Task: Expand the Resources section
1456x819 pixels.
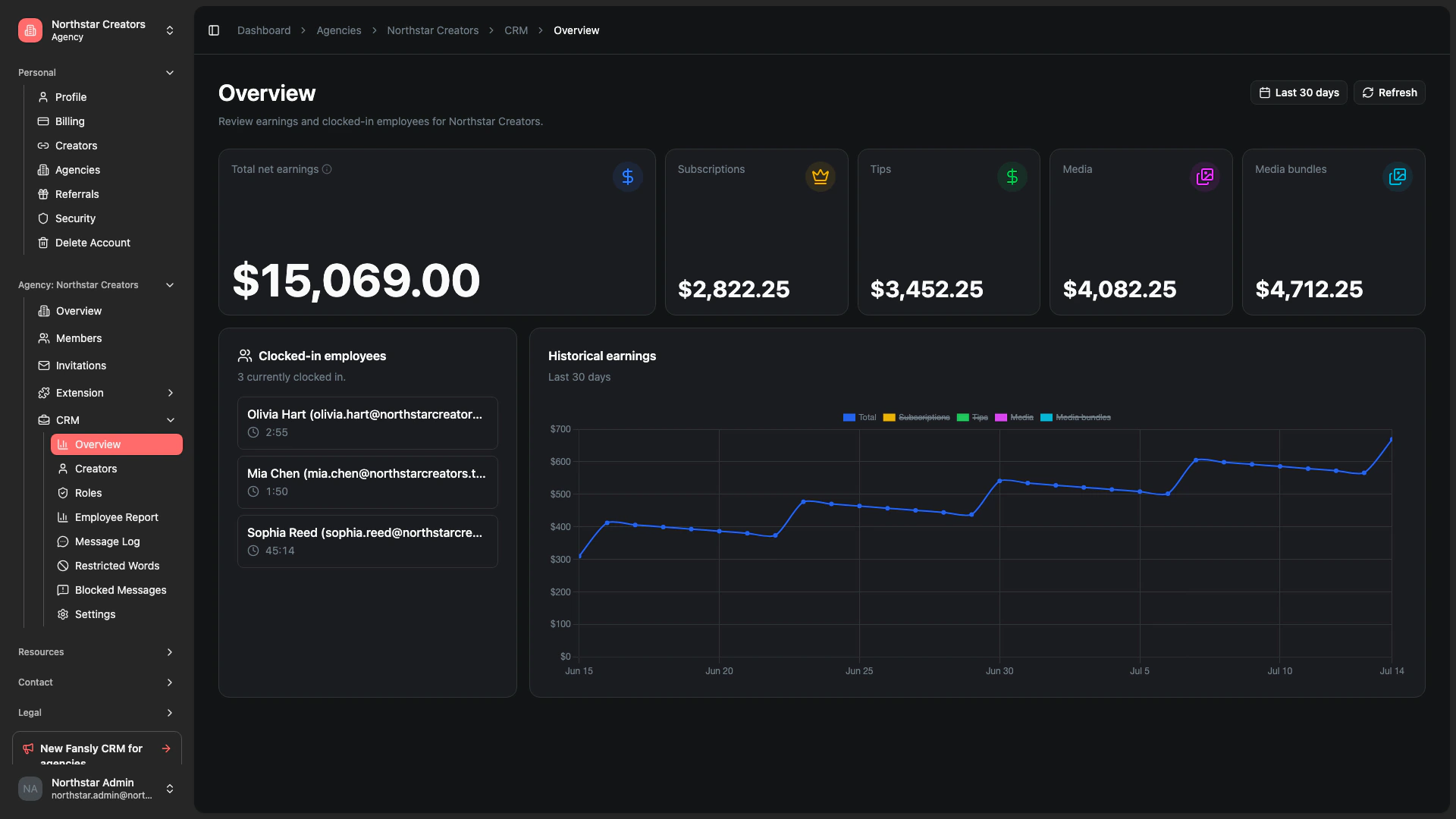Action: coord(97,652)
